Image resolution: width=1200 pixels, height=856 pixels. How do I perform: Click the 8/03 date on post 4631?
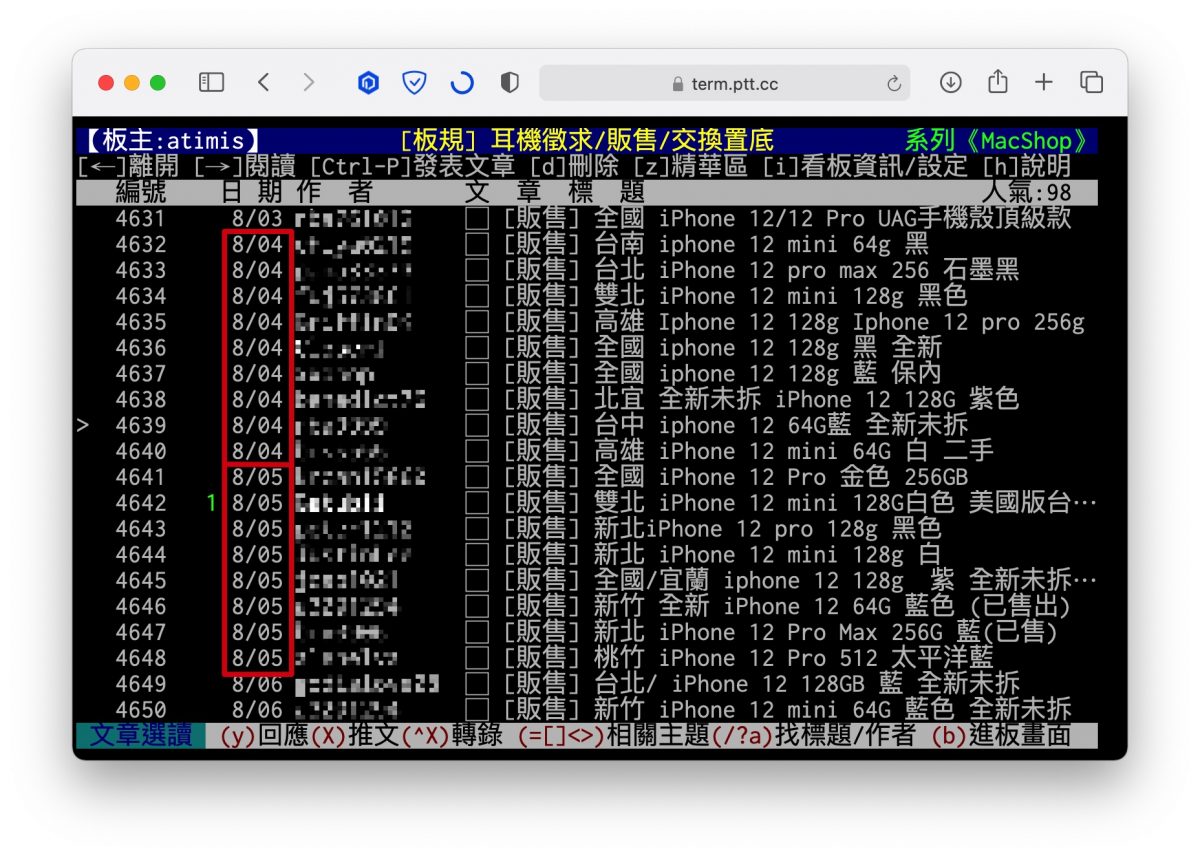[x=258, y=219]
